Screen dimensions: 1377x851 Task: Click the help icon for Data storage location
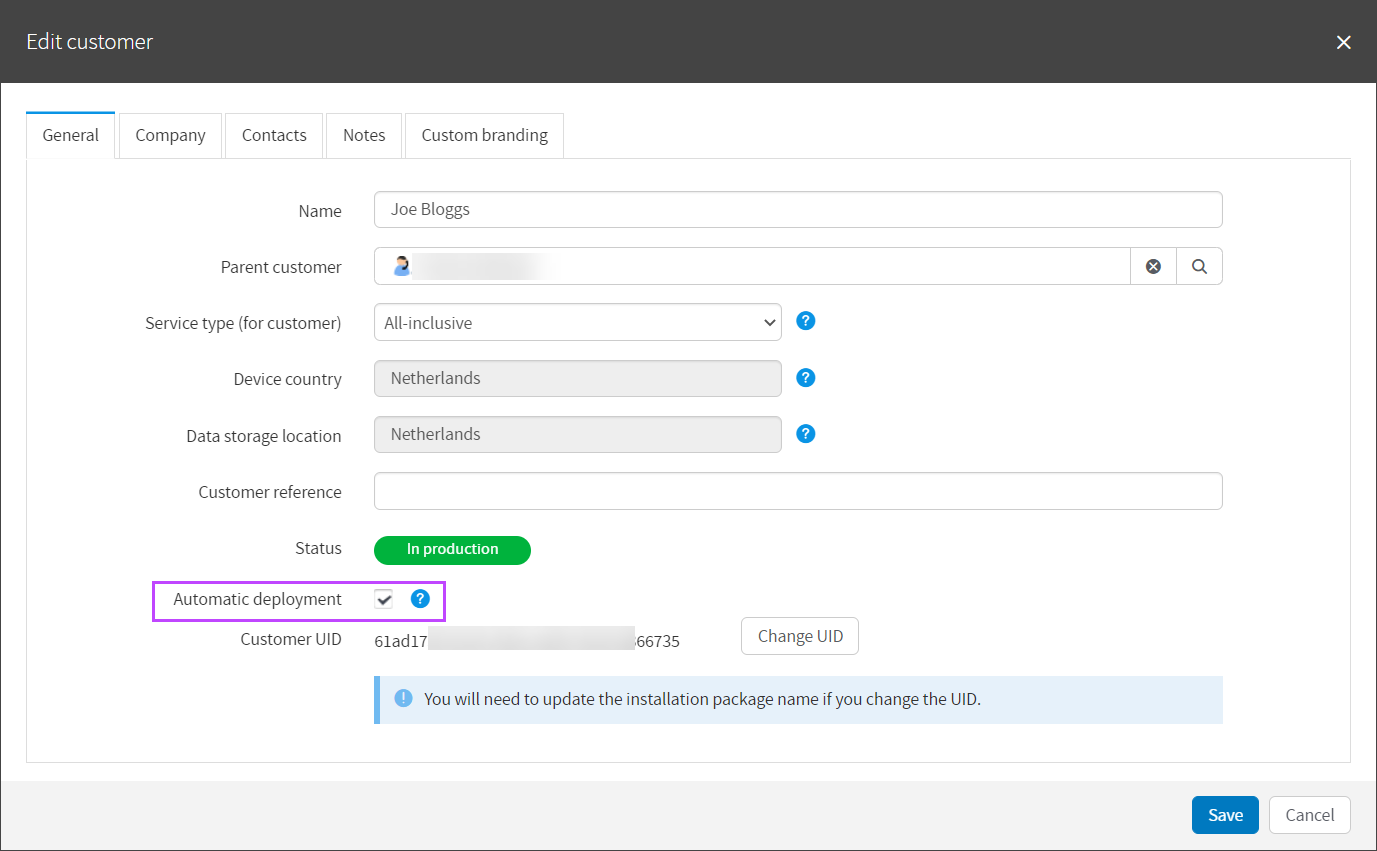(806, 434)
